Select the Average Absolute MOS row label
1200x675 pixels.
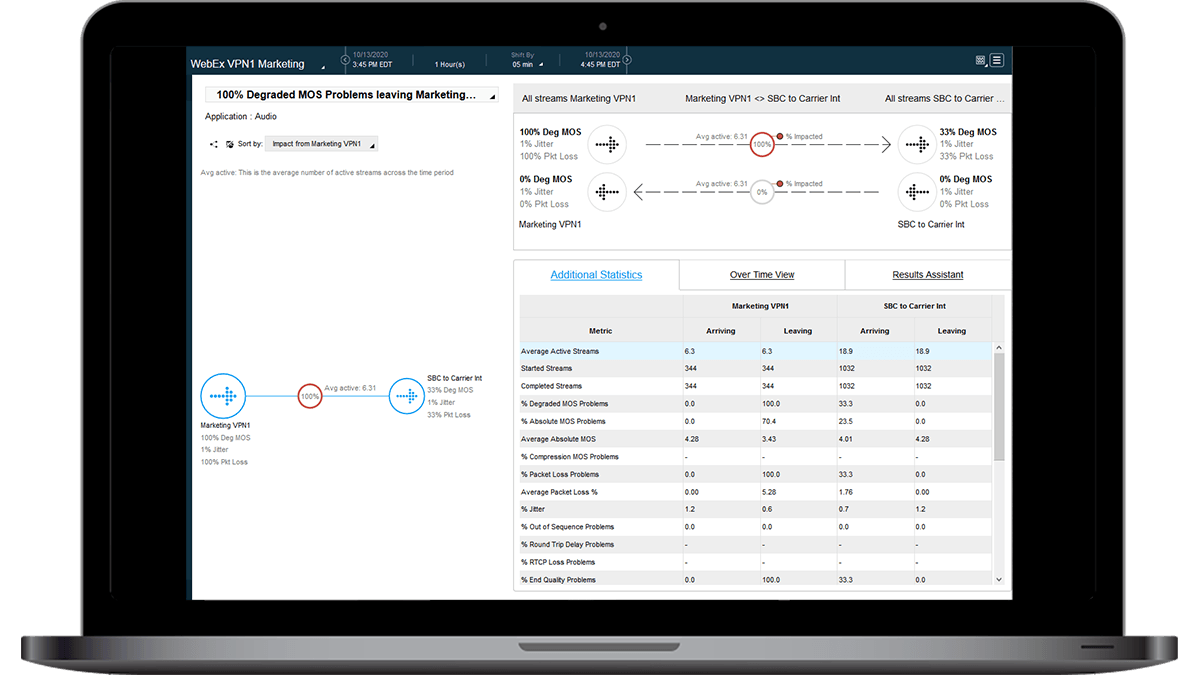(x=558, y=439)
